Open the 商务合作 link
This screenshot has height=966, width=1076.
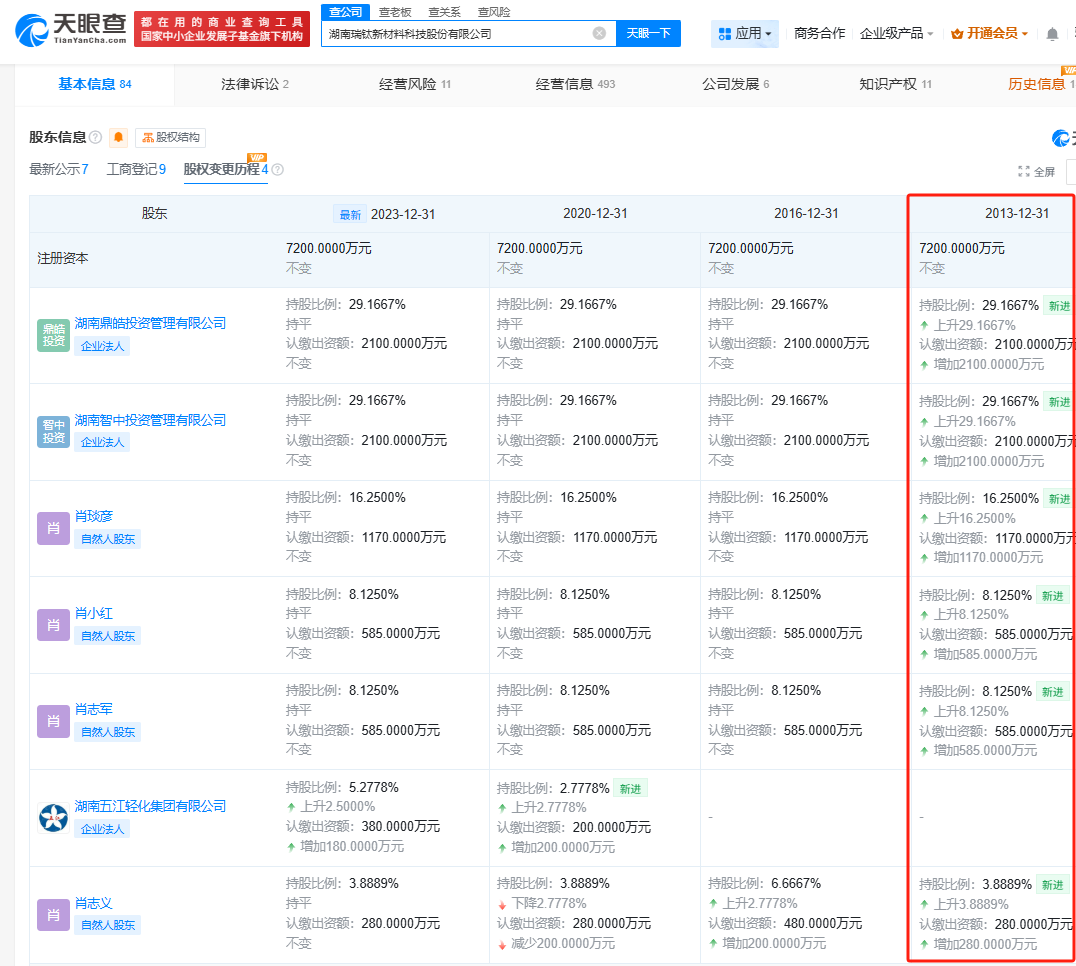pos(819,34)
